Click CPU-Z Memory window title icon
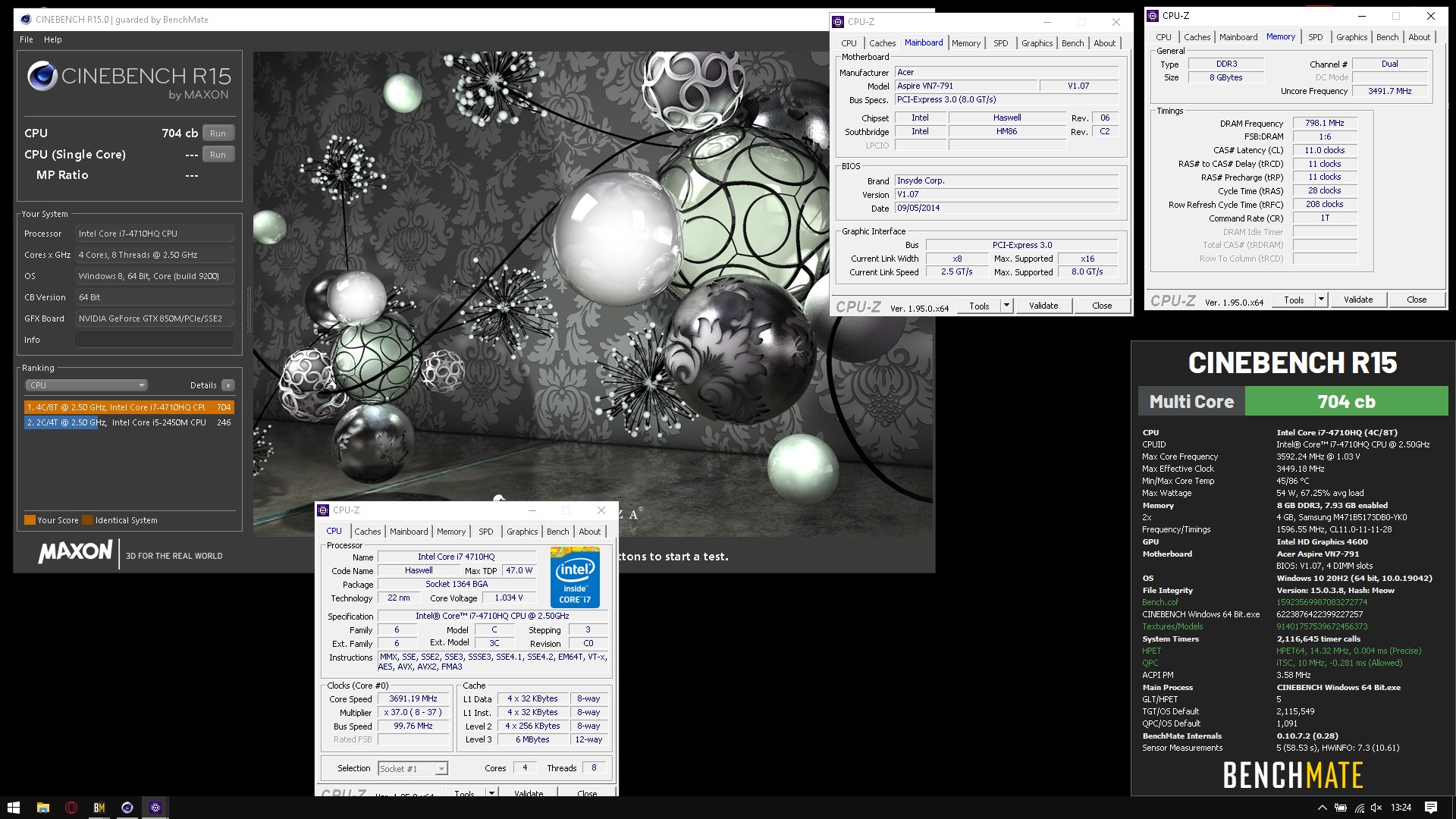The height and width of the screenshot is (819, 1456). [1153, 16]
